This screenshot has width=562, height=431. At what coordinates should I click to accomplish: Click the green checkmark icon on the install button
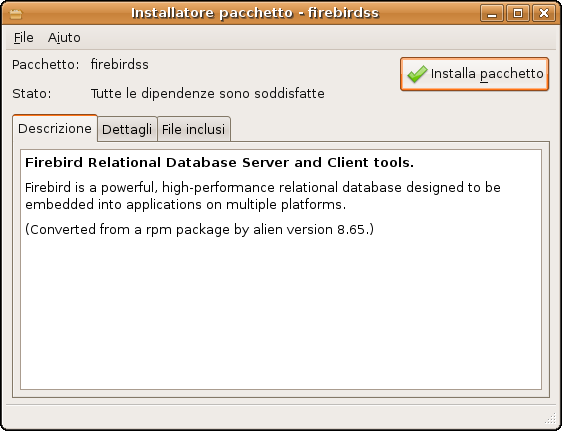pos(417,74)
